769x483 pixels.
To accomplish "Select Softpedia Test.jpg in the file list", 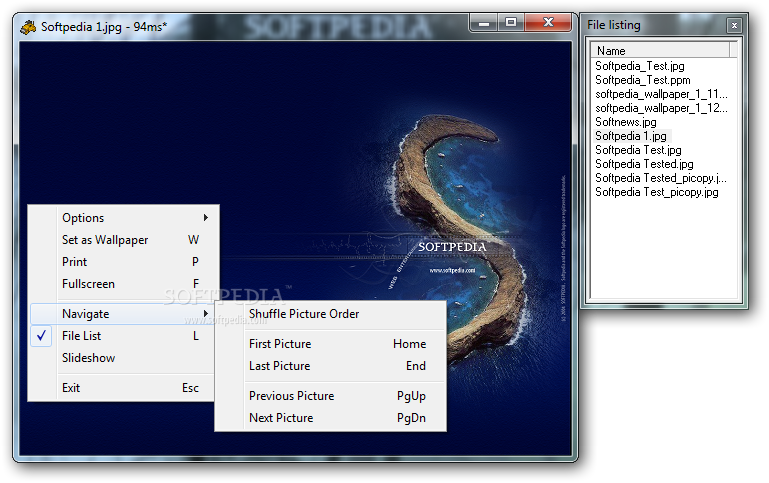I will tap(638, 150).
